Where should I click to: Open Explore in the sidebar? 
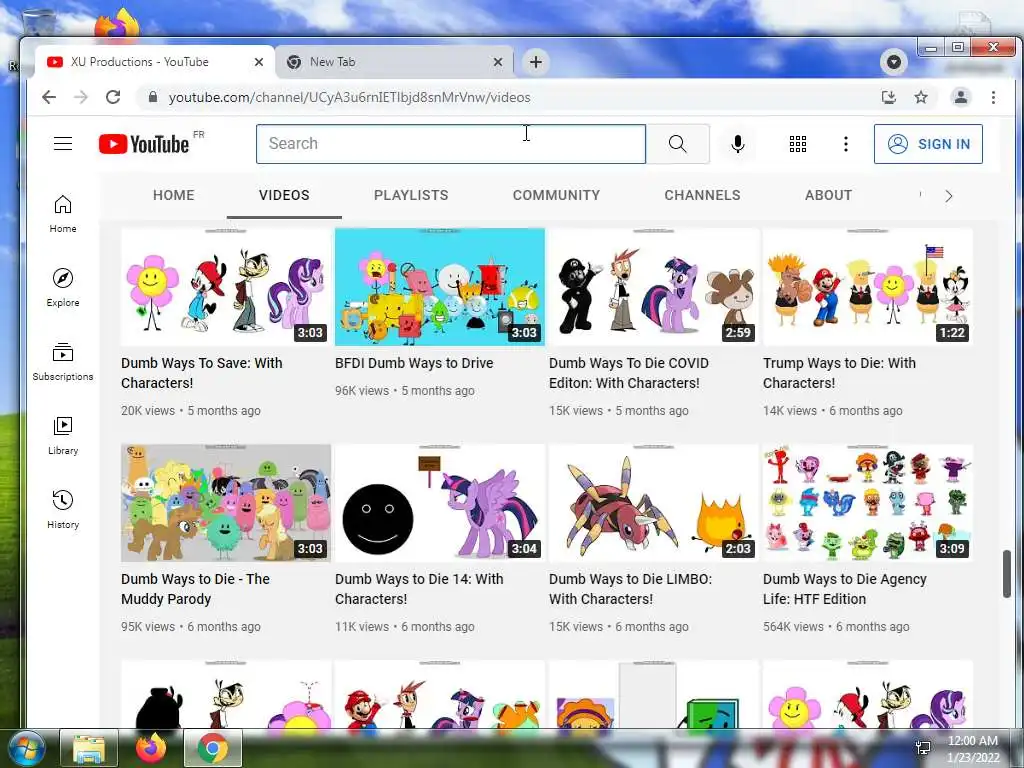[x=63, y=288]
